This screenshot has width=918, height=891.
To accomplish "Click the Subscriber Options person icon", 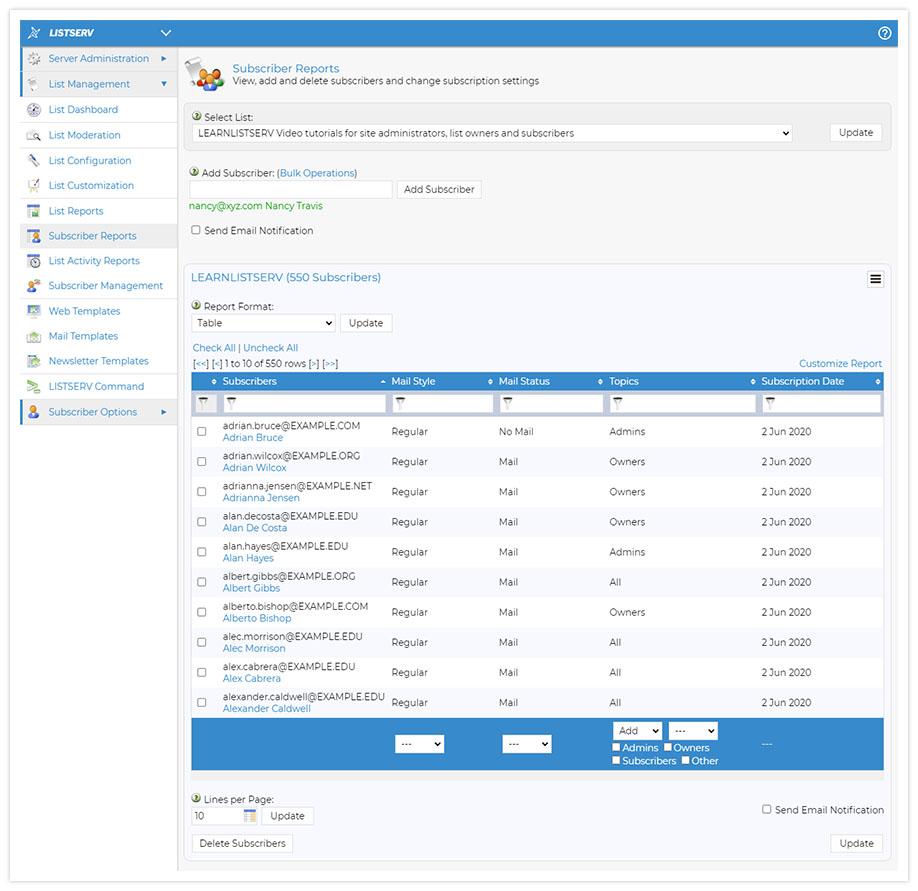I will [x=34, y=412].
